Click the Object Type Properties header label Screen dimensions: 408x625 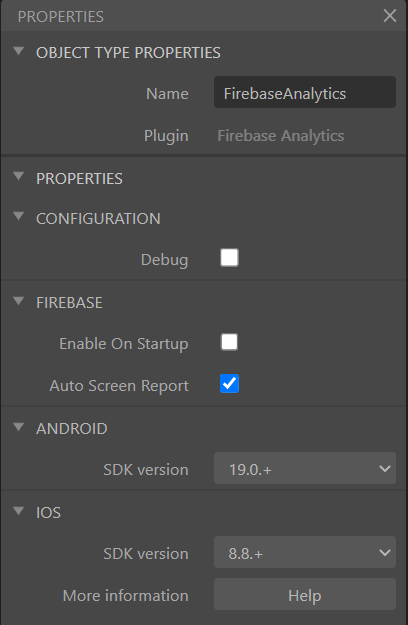click(128, 53)
